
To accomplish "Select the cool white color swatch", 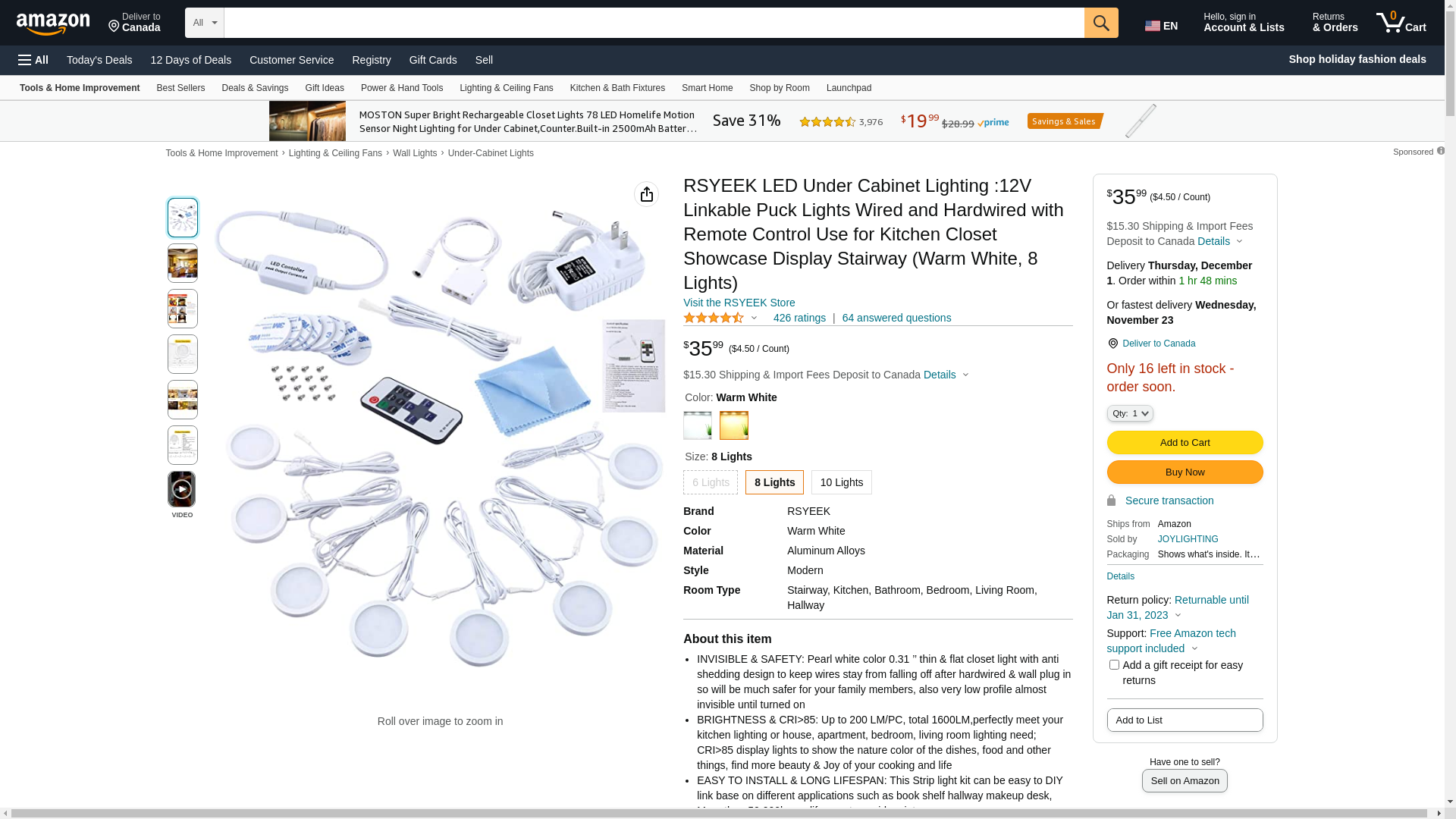I will (697, 425).
